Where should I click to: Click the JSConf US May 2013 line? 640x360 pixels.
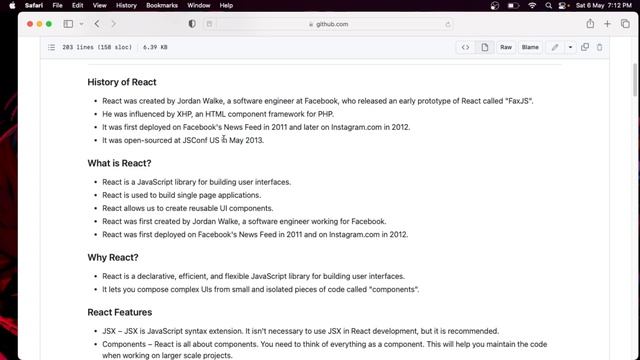click(183, 140)
